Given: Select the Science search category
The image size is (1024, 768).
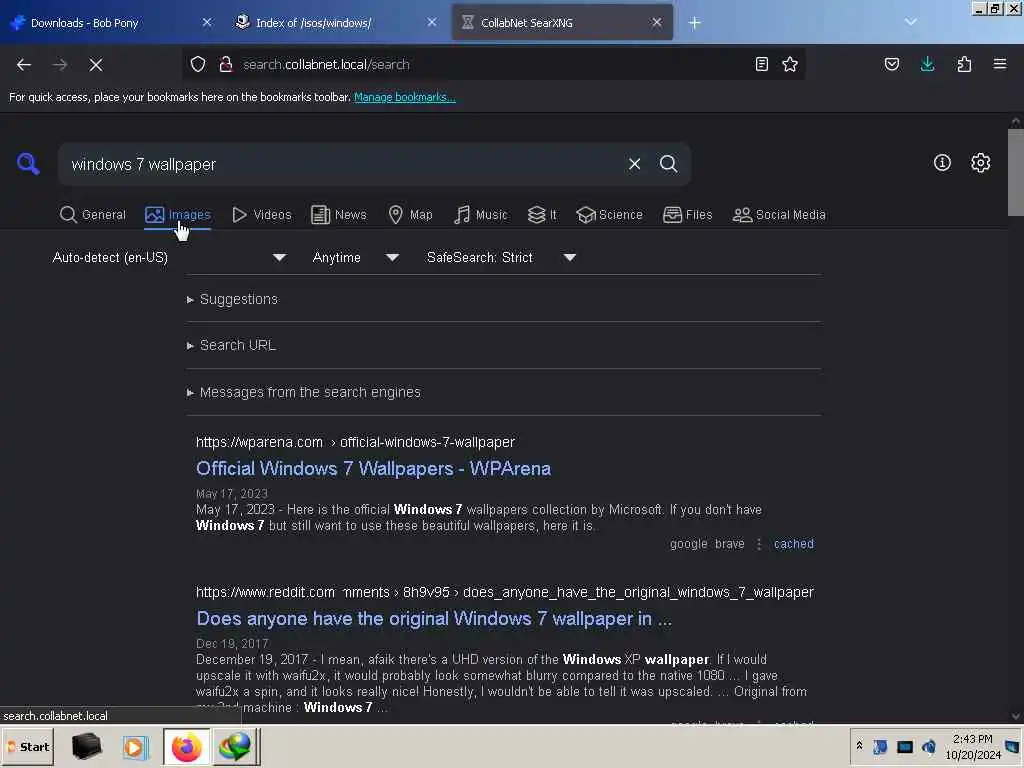Looking at the screenshot, I should click(609, 215).
